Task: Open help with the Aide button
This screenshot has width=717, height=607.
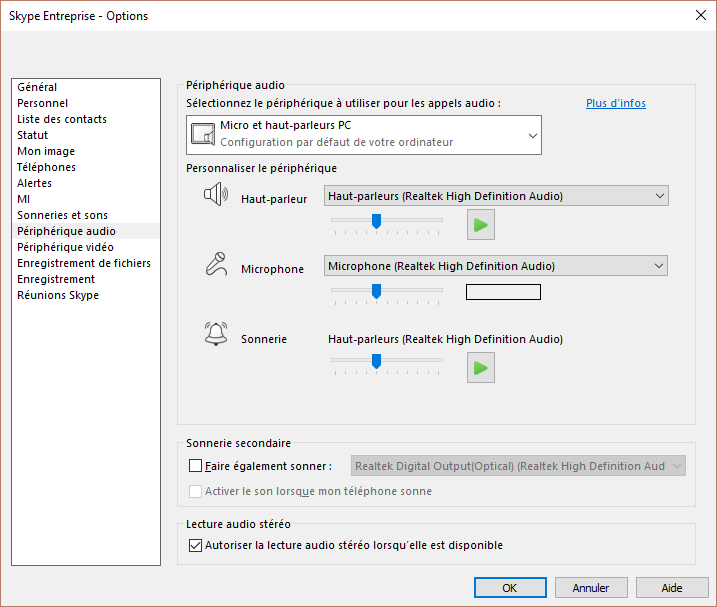Action: 672,587
